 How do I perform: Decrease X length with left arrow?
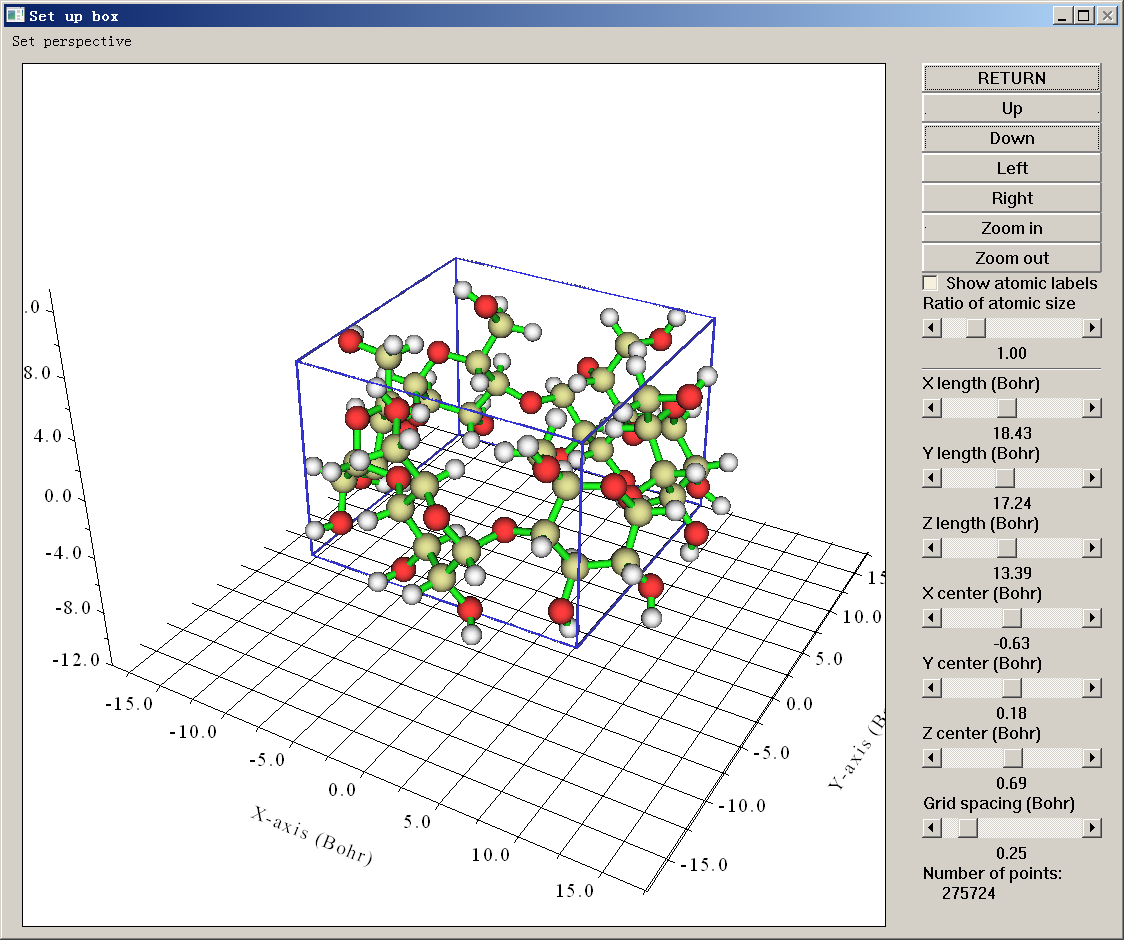932,408
